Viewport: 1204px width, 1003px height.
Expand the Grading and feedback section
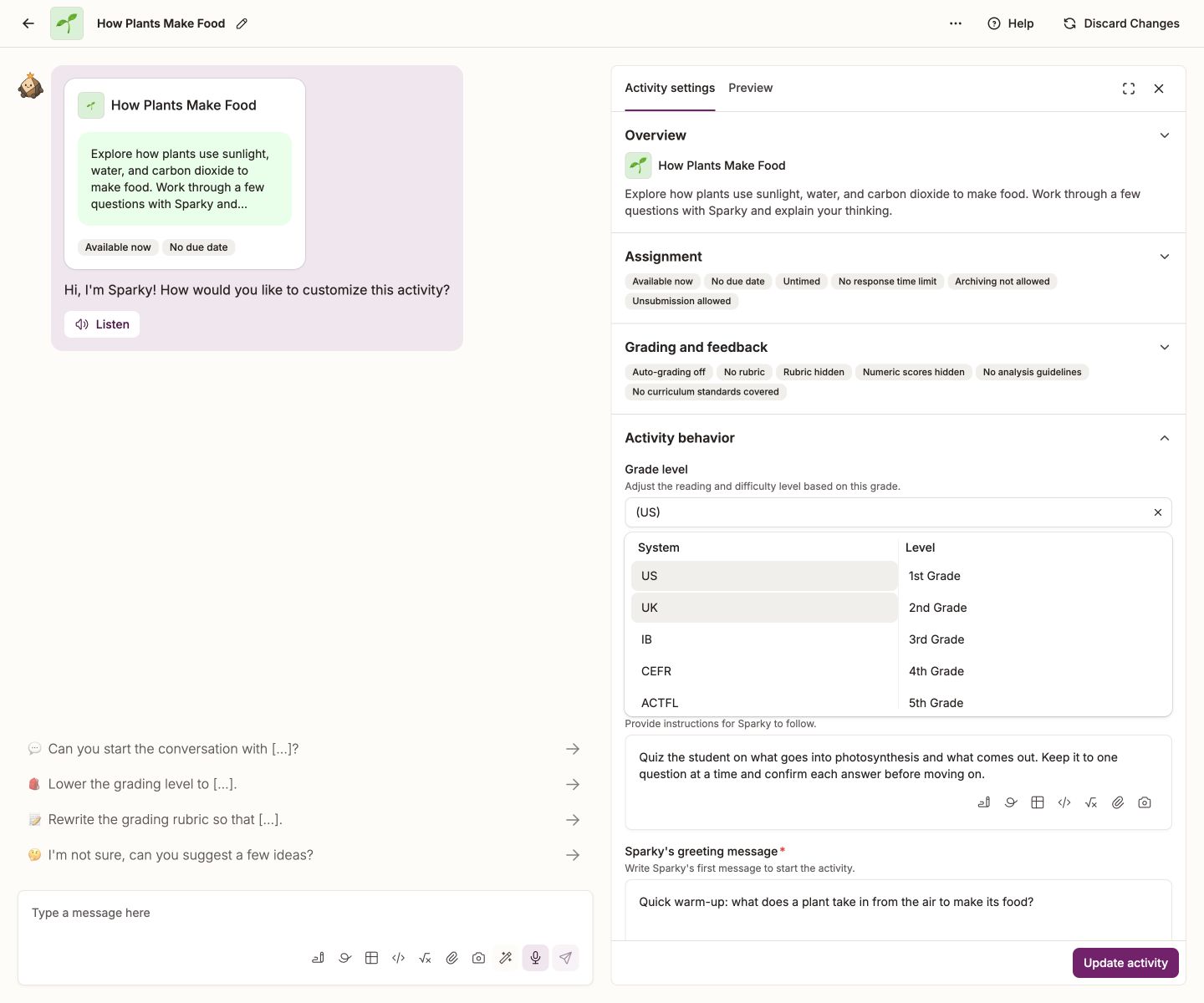point(1165,348)
